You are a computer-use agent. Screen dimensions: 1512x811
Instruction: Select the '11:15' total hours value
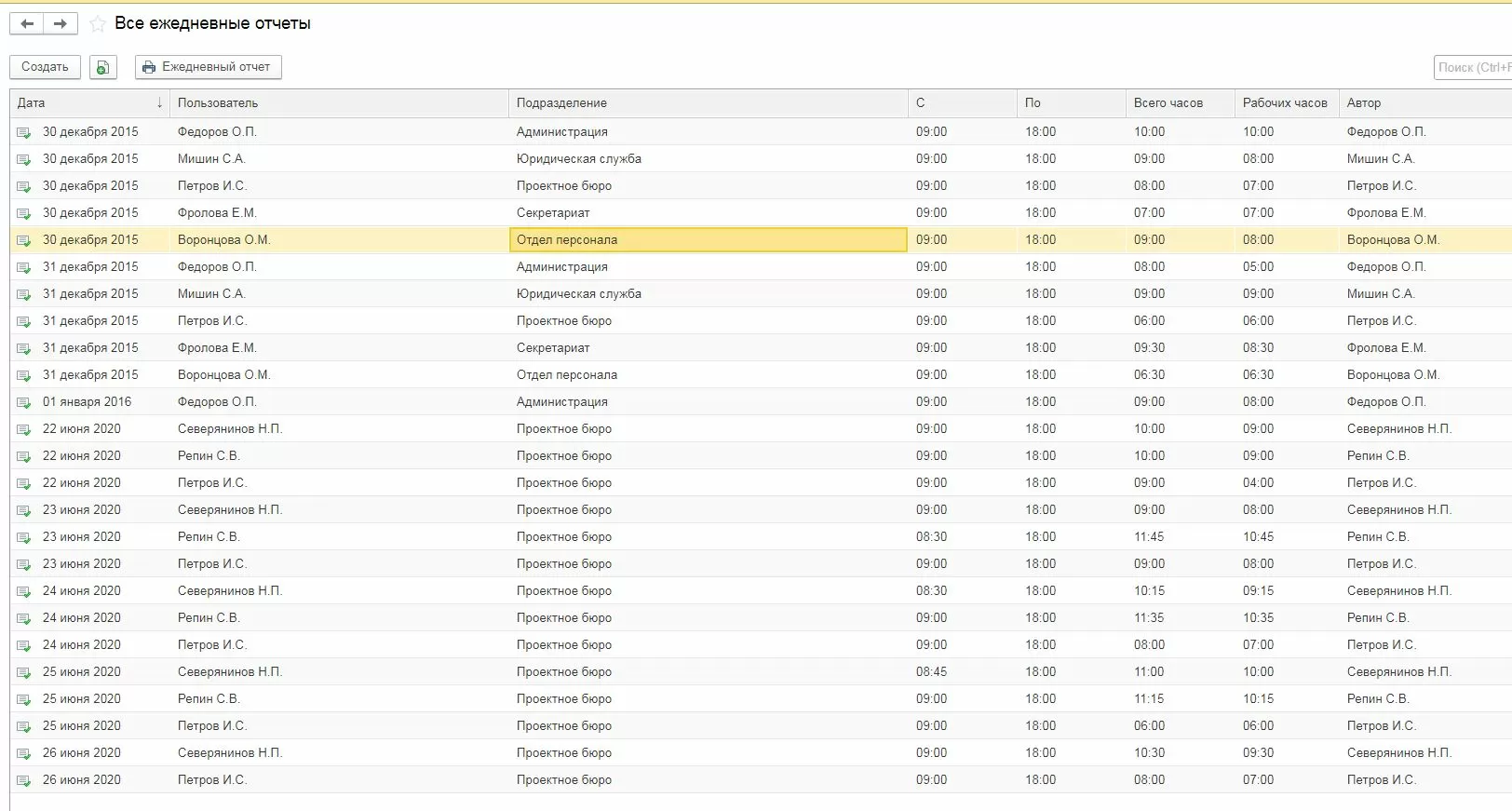[1149, 699]
